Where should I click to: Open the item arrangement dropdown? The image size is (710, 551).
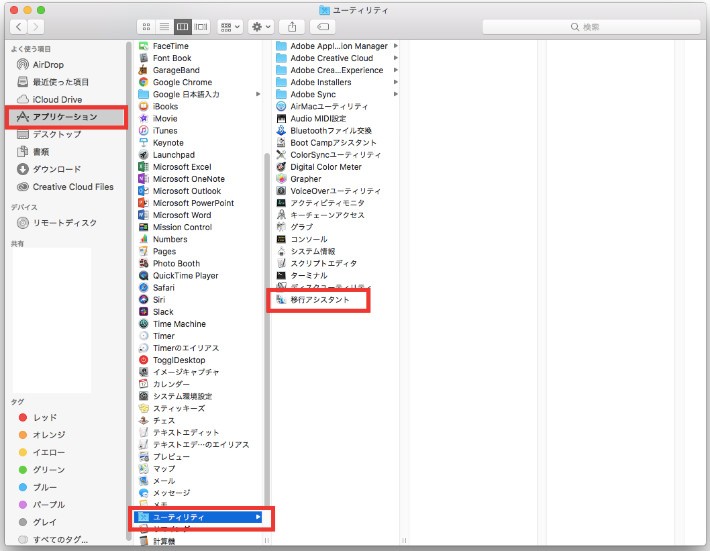(230, 27)
